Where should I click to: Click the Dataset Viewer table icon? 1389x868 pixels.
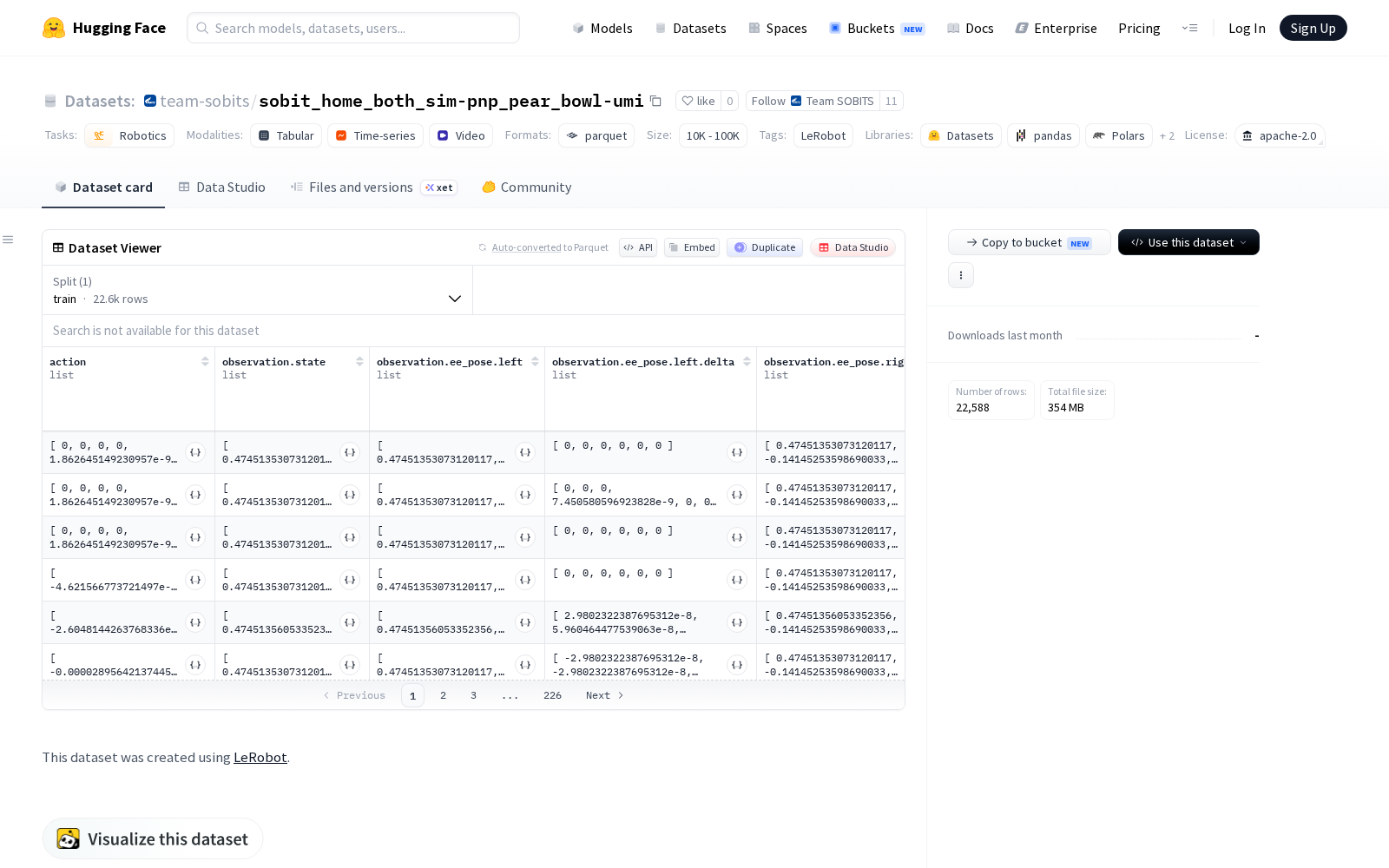[58, 247]
